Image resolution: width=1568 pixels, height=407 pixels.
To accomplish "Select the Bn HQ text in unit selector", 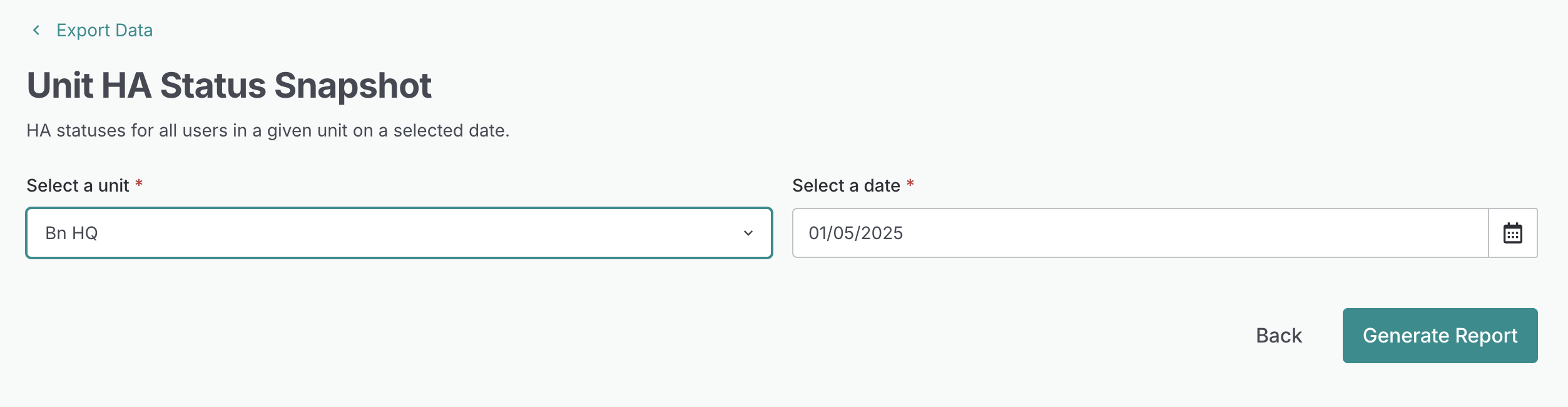I will [x=71, y=233].
